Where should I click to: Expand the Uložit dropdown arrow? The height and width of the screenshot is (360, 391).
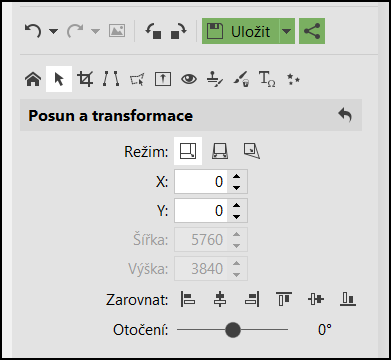(x=287, y=31)
